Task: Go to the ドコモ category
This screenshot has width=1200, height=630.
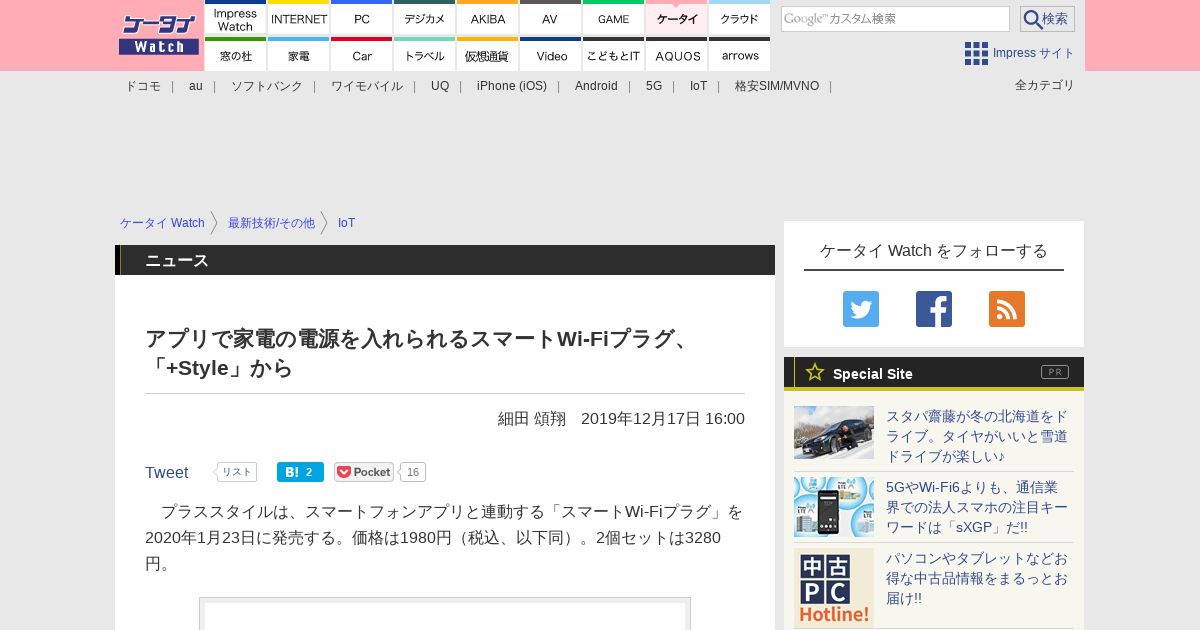Action: click(143, 86)
